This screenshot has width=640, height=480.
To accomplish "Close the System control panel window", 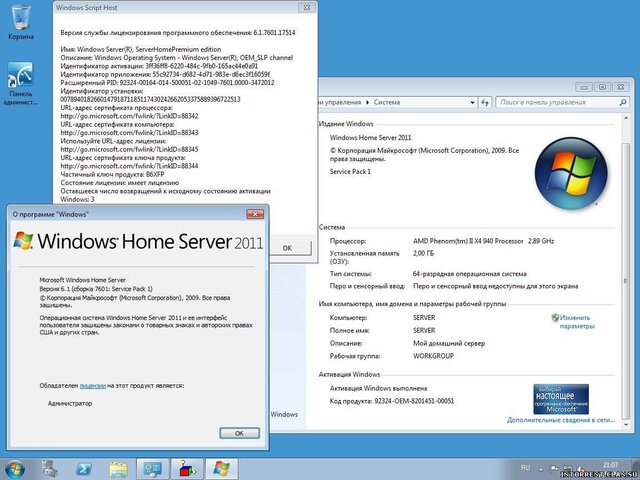I will click(620, 87).
